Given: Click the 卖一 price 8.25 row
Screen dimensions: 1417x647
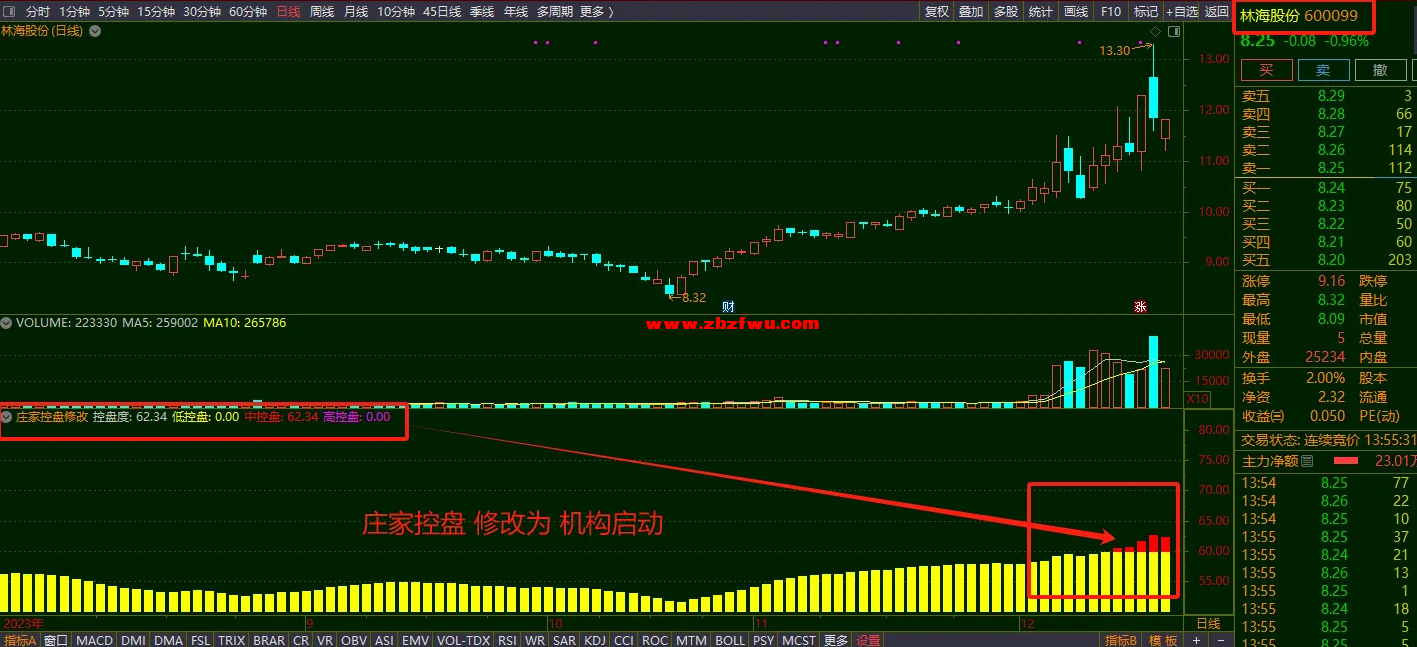Looking at the screenshot, I should pos(1327,168).
